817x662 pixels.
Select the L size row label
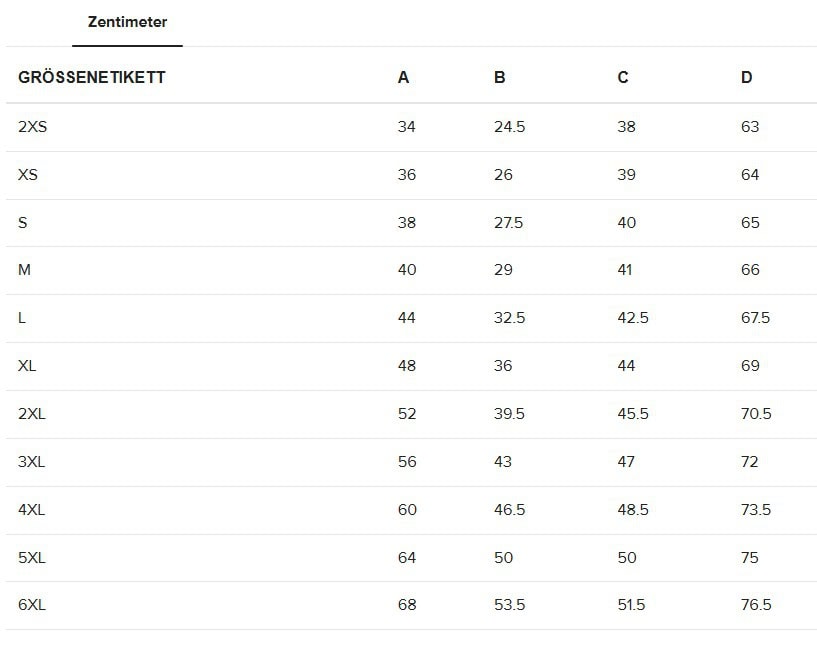tap(22, 318)
